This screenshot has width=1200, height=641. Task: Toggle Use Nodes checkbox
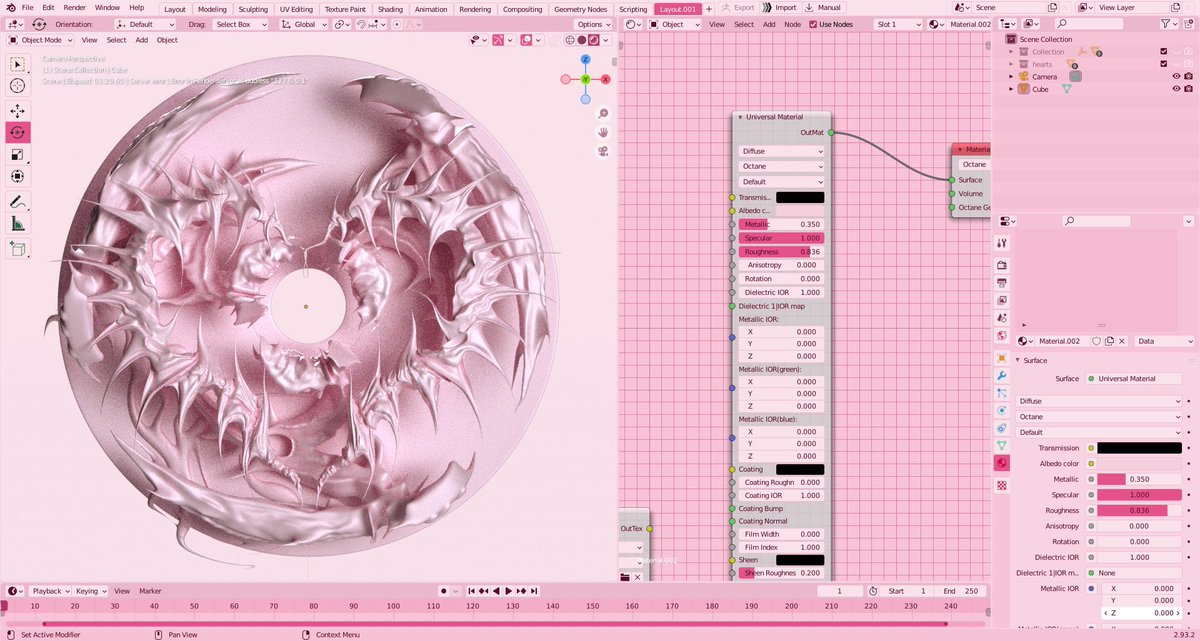(x=813, y=24)
